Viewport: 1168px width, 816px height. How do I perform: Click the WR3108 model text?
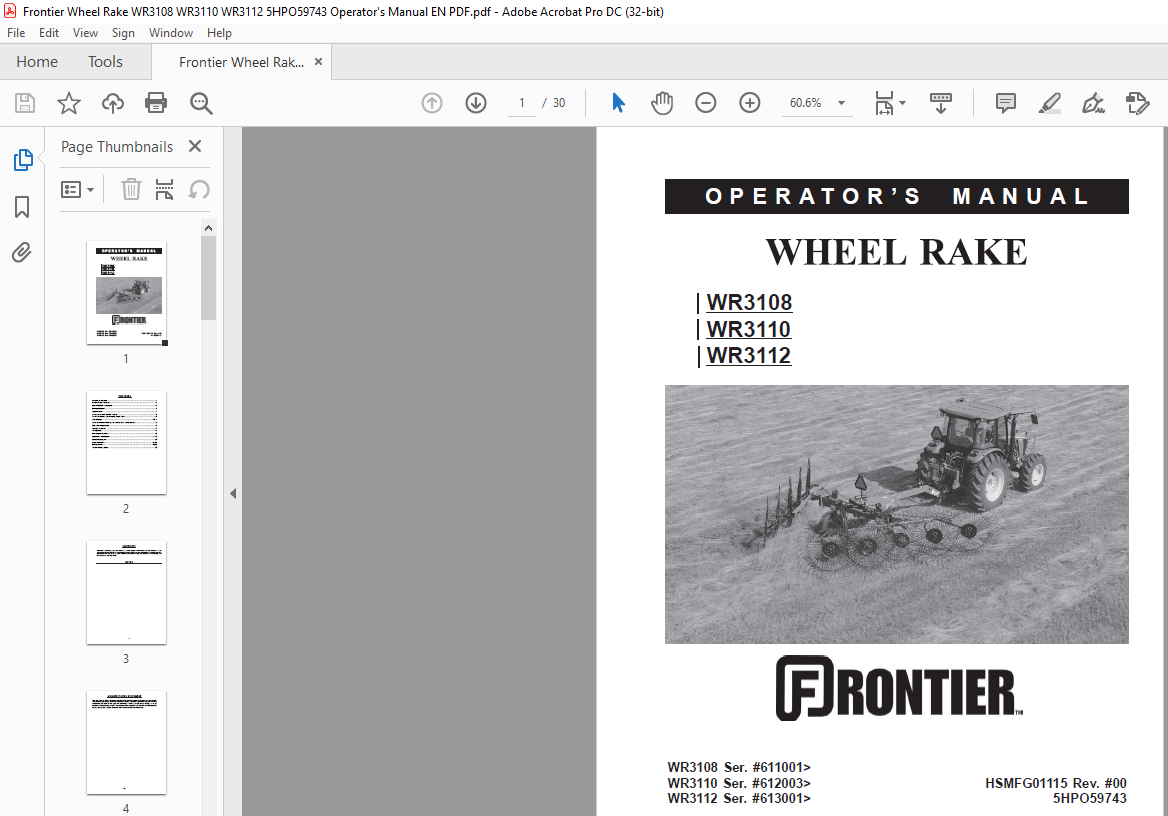click(x=749, y=303)
